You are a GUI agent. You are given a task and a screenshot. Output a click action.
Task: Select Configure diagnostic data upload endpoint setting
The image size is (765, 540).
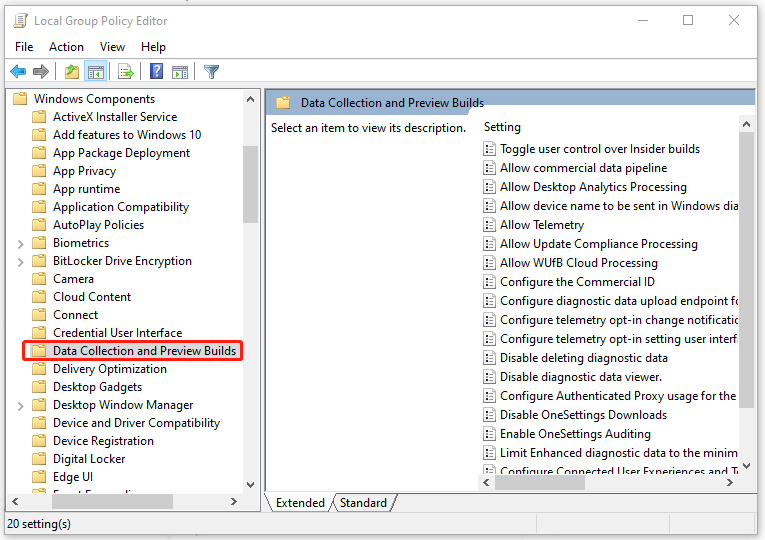click(x=619, y=301)
